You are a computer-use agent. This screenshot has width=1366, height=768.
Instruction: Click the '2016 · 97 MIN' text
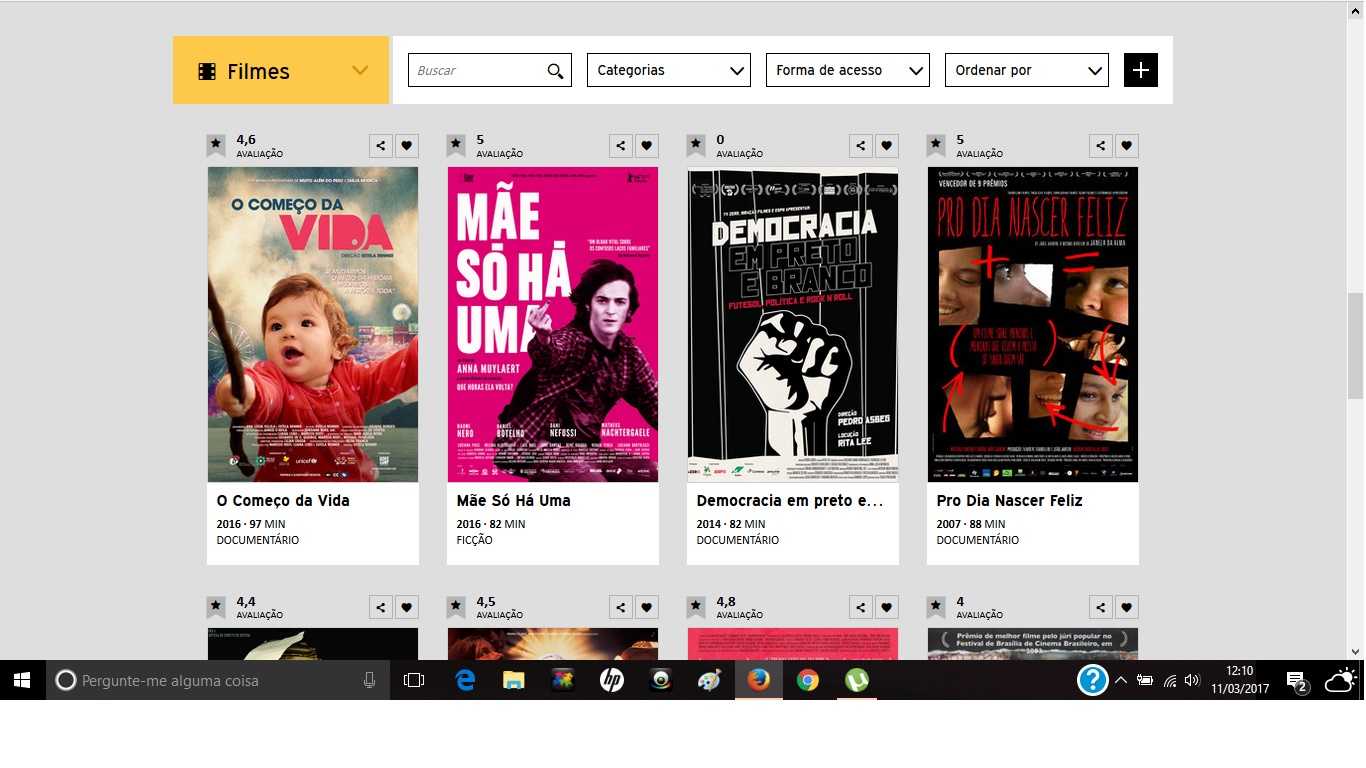(x=251, y=524)
